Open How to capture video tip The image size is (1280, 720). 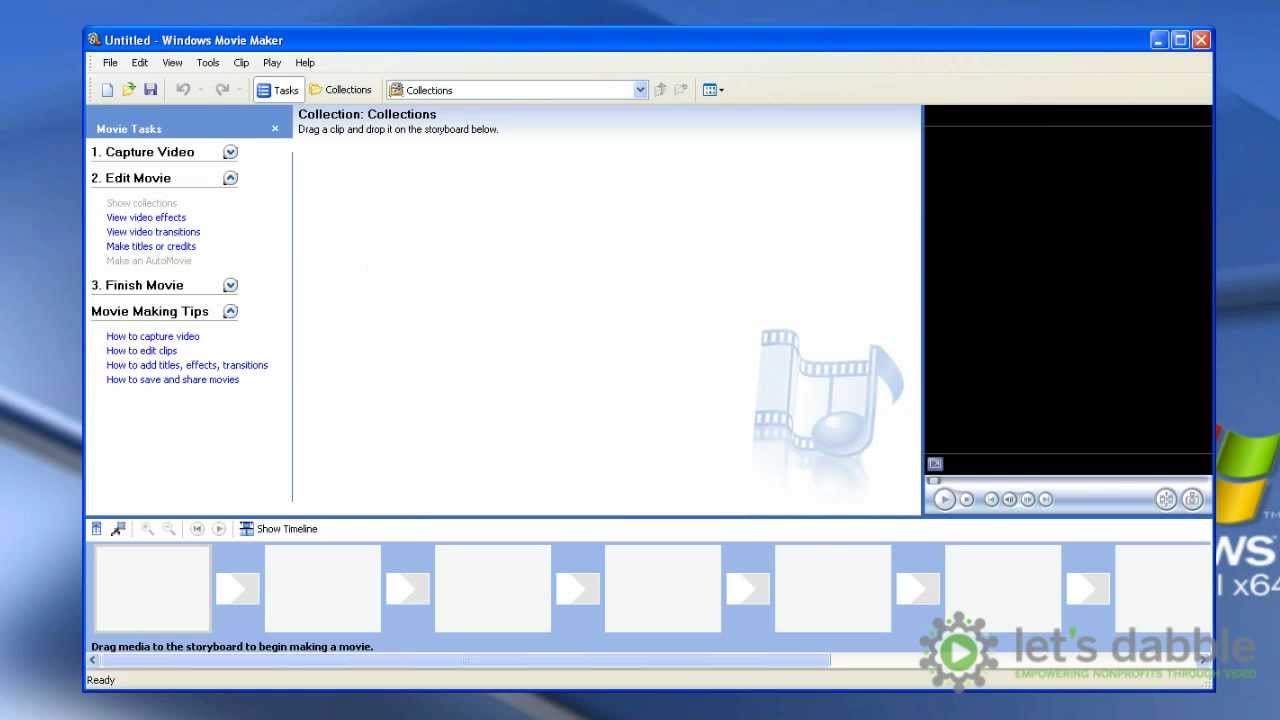(x=153, y=336)
